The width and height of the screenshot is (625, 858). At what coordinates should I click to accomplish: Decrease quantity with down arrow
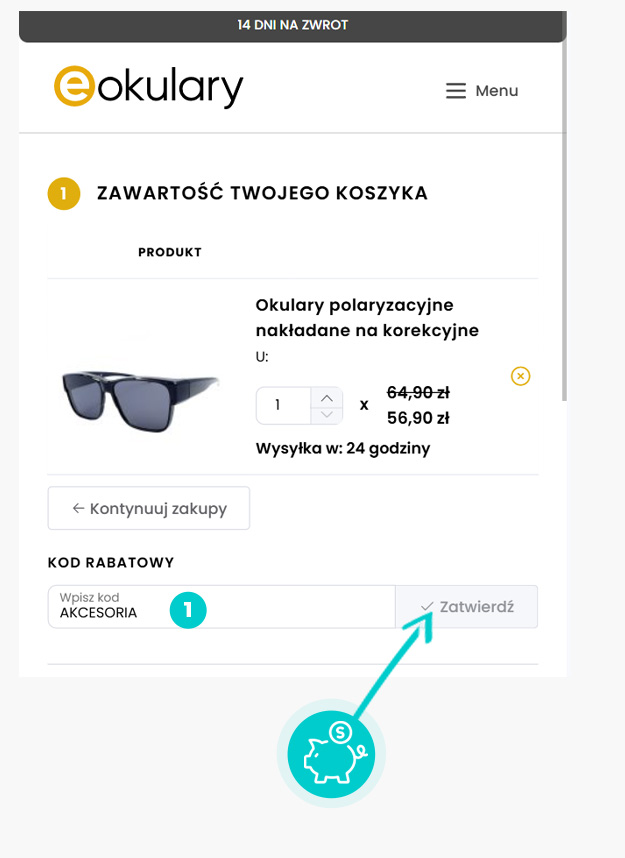[327, 415]
